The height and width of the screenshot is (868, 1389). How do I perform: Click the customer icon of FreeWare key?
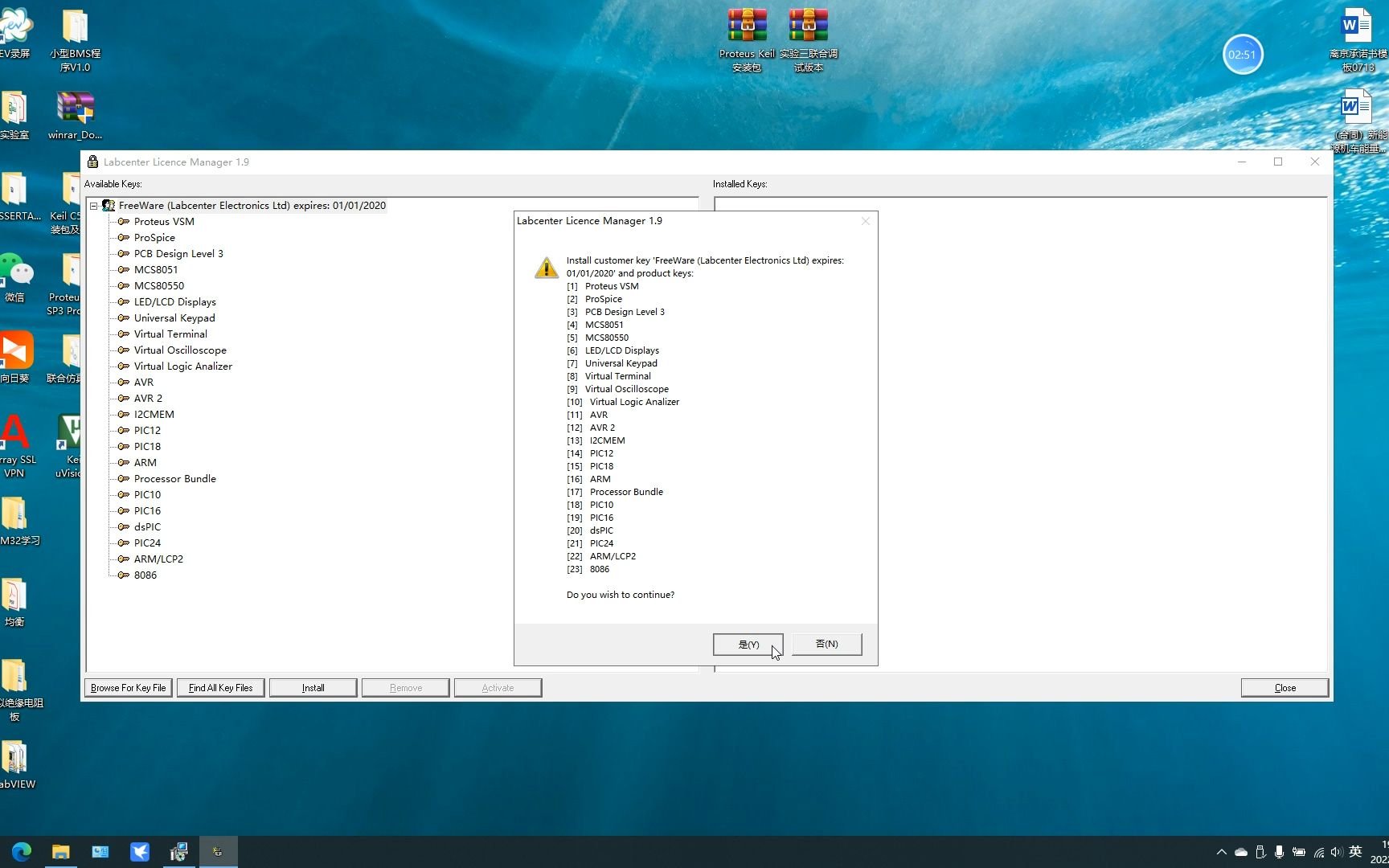109,206
